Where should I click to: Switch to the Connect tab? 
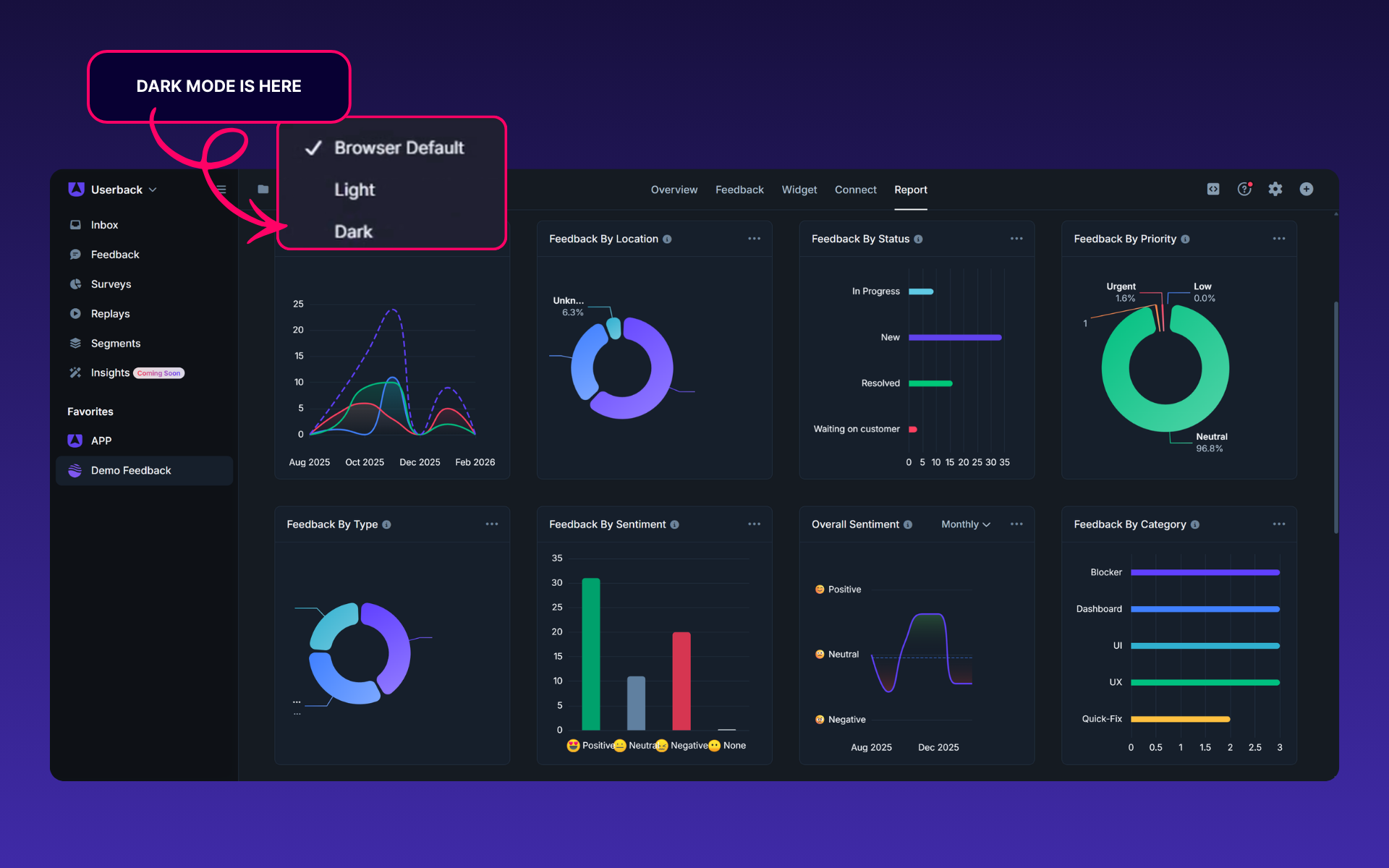click(x=855, y=190)
